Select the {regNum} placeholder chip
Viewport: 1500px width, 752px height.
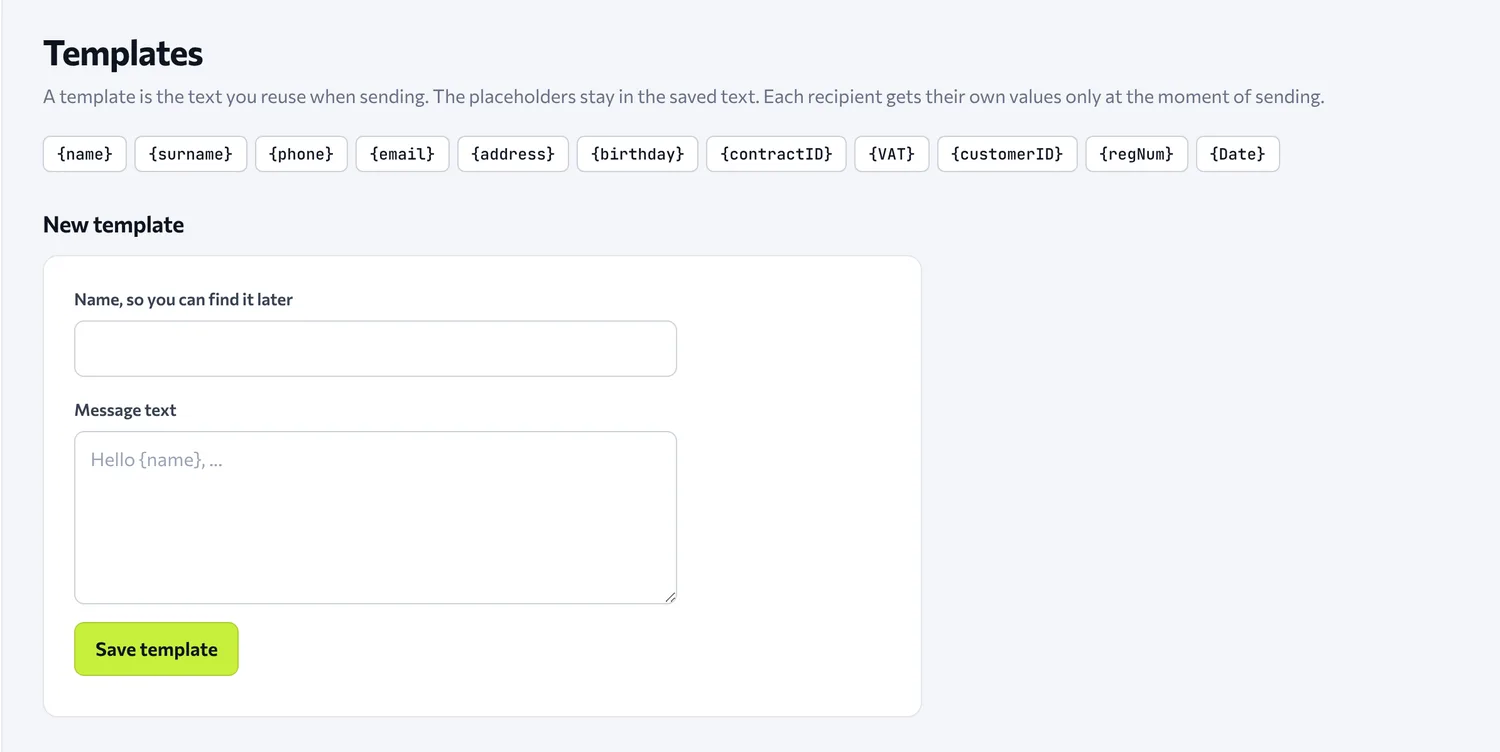(1137, 154)
